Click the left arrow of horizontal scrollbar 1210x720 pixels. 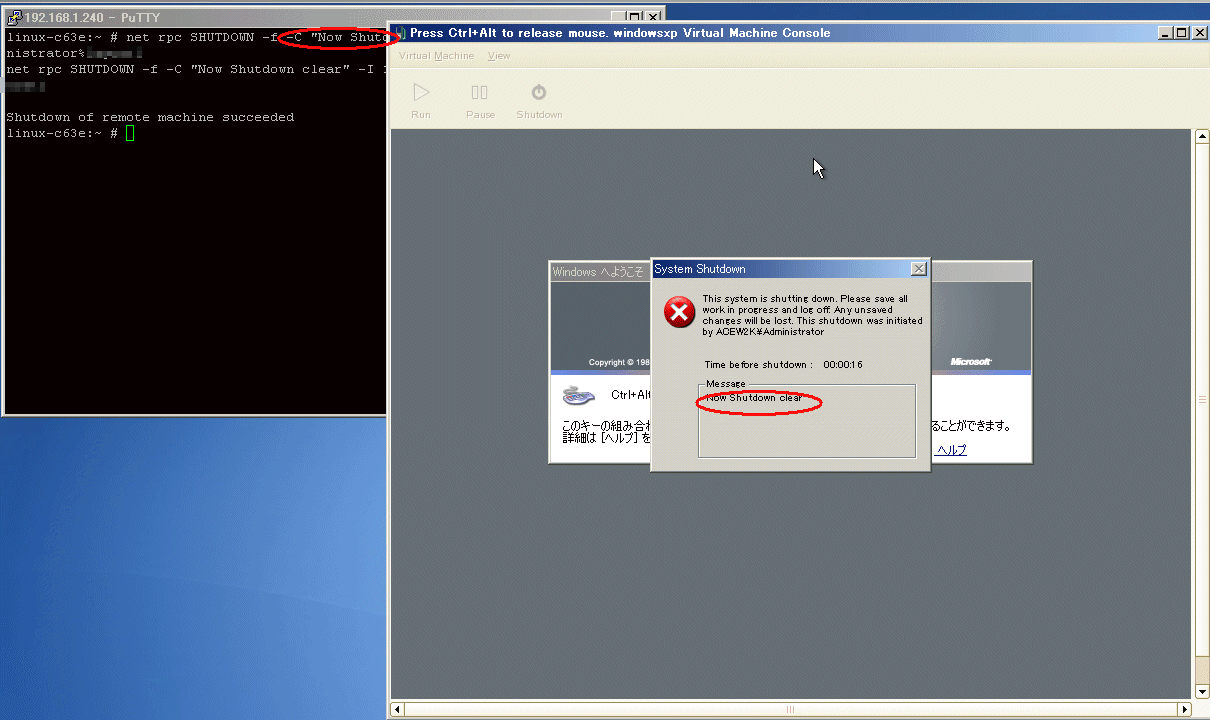(398, 709)
